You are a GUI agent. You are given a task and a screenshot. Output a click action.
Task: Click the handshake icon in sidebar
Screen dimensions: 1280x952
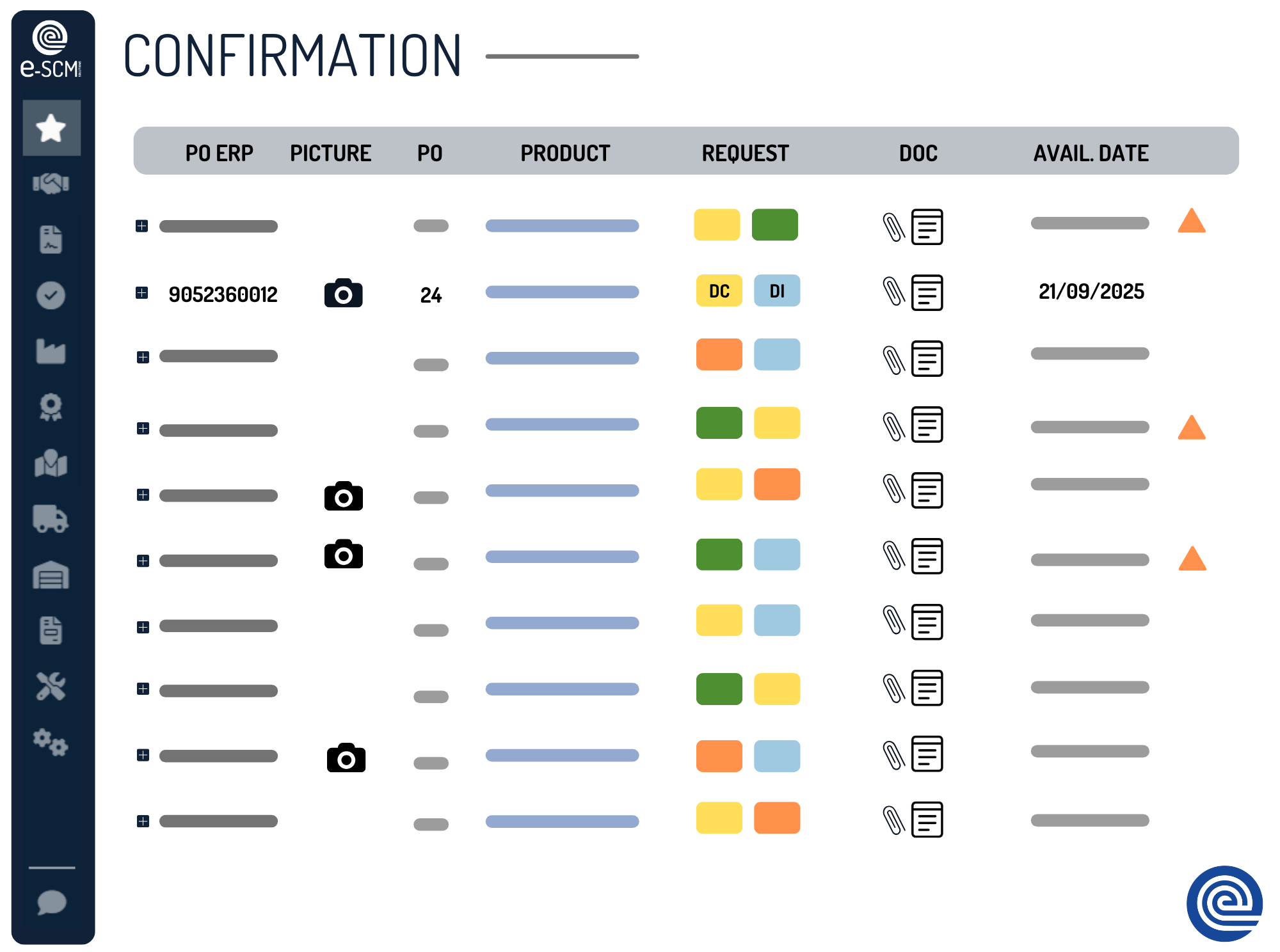coord(51,184)
